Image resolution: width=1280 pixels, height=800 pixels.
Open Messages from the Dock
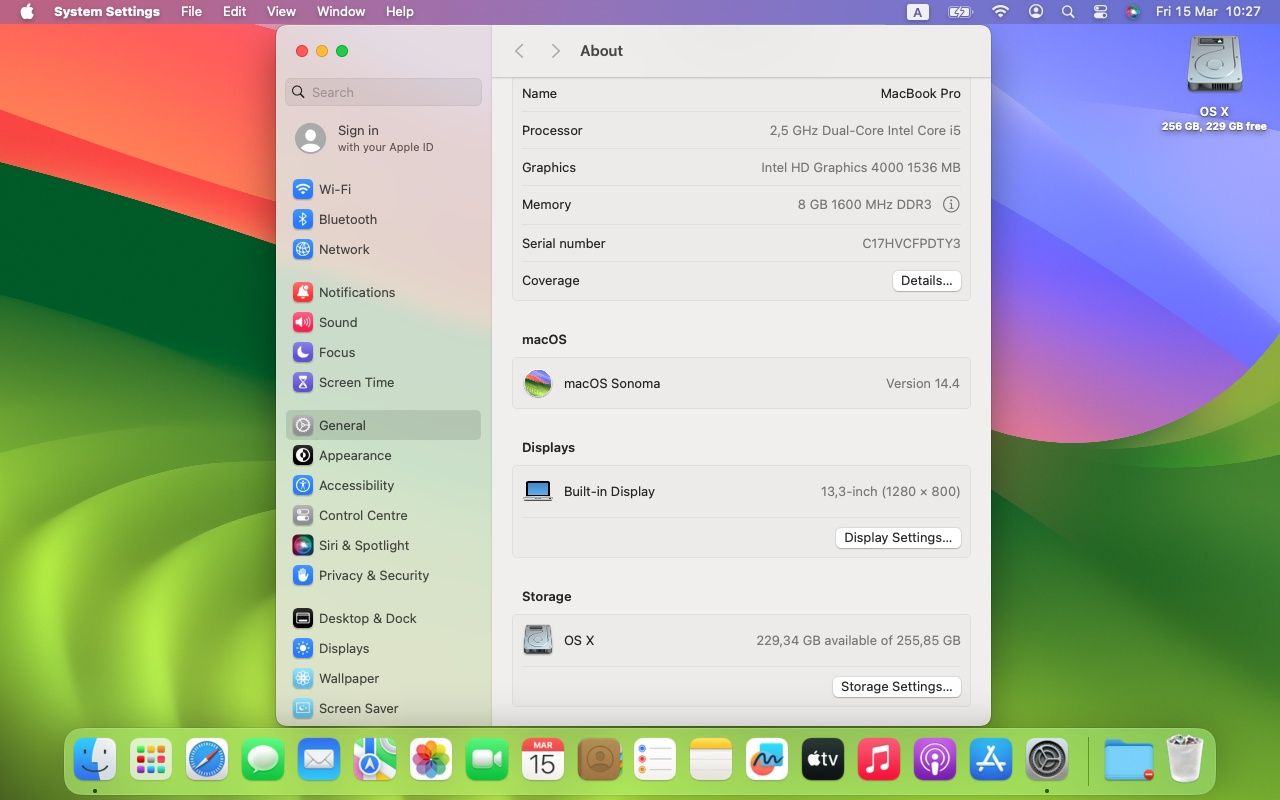[263, 760]
